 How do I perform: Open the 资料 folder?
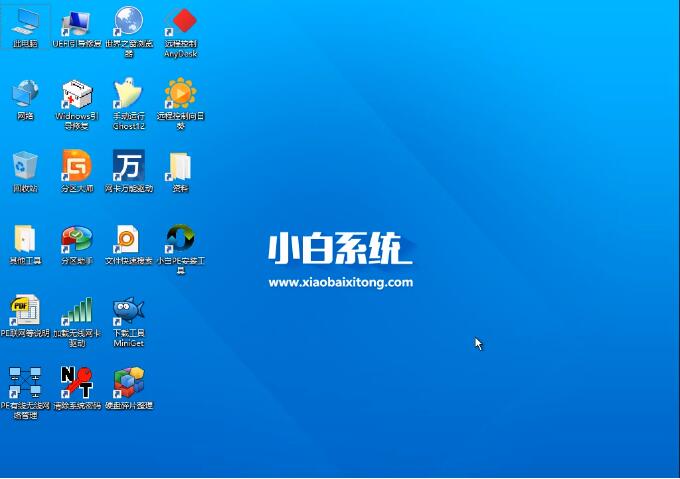[x=180, y=165]
